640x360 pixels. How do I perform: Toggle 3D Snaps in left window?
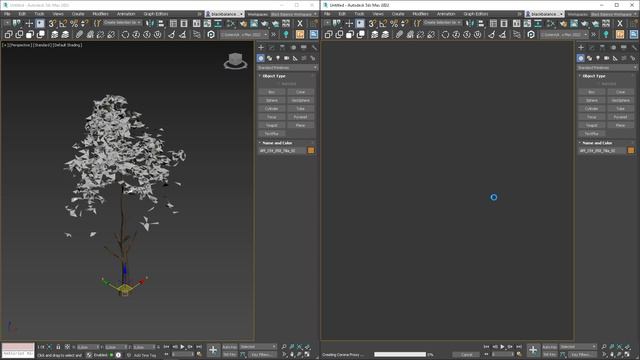click(x=52, y=24)
